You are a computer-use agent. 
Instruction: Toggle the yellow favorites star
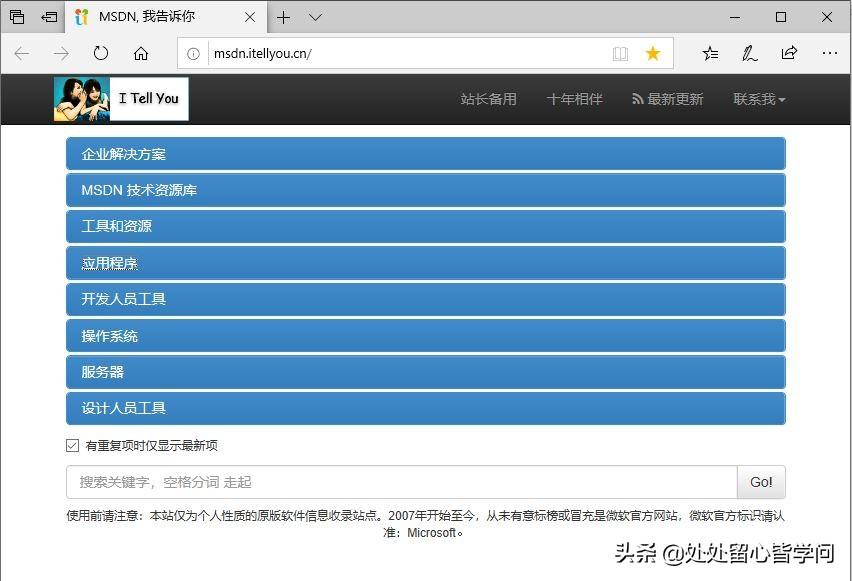(x=653, y=53)
